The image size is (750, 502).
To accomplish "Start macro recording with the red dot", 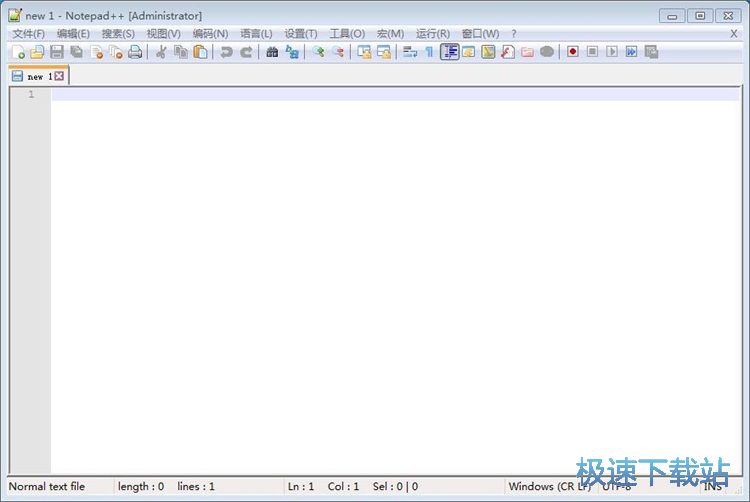I will coord(573,52).
